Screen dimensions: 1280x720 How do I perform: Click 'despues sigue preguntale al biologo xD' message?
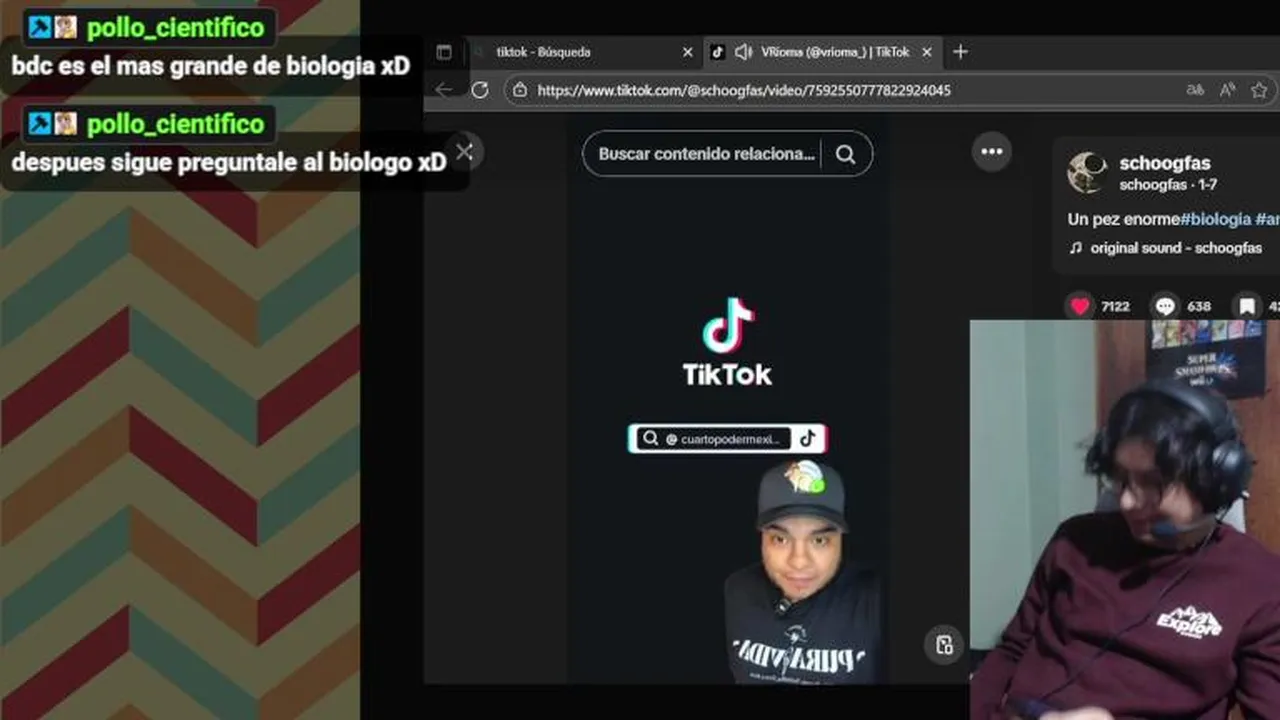coord(229,163)
